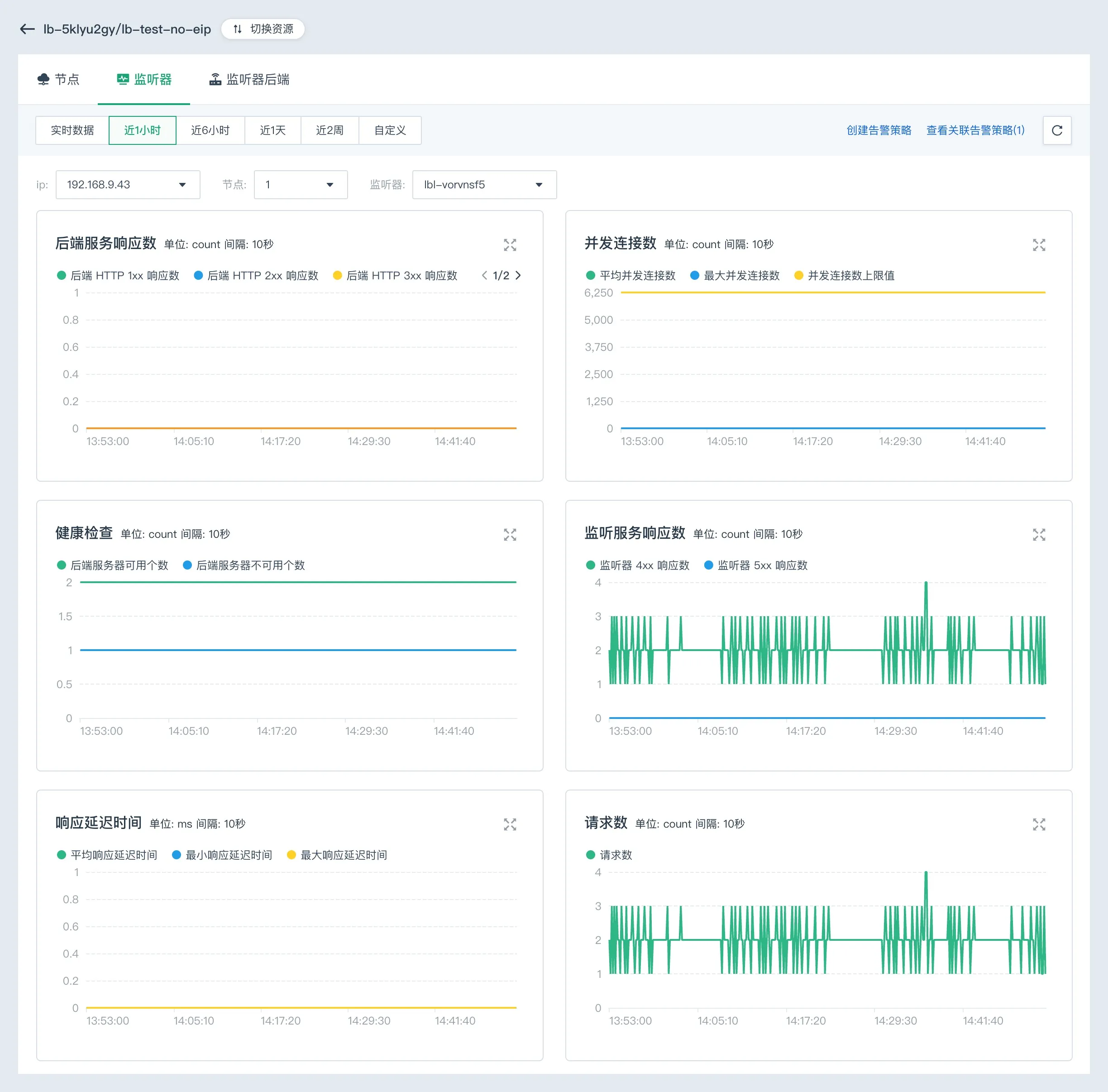The height and width of the screenshot is (1092, 1108).
Task: Choose the 自定义 custom time range
Action: click(390, 130)
